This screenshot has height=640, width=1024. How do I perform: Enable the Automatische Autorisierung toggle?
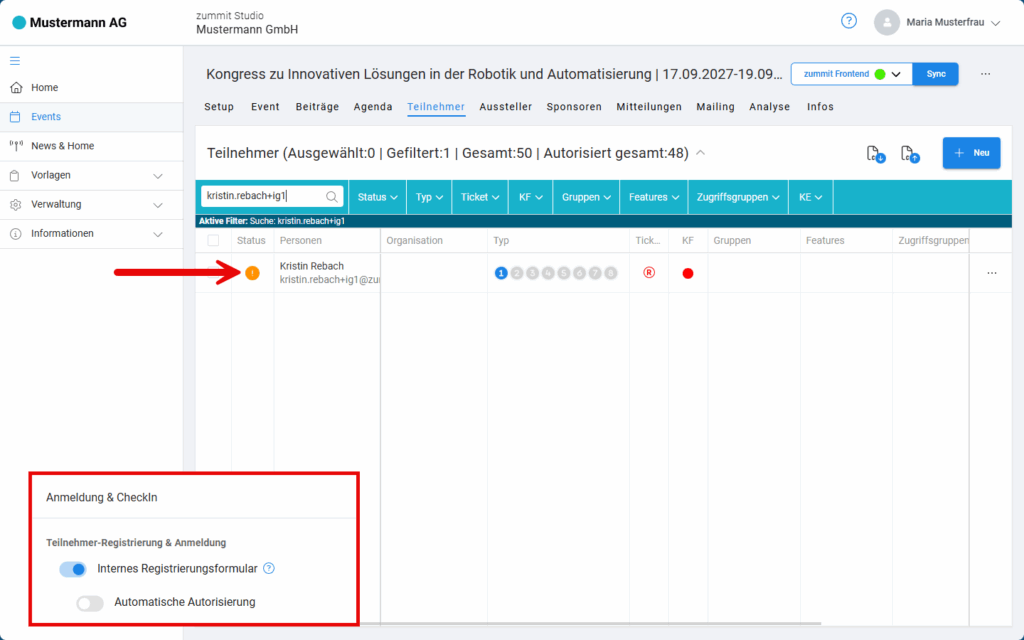click(x=90, y=602)
